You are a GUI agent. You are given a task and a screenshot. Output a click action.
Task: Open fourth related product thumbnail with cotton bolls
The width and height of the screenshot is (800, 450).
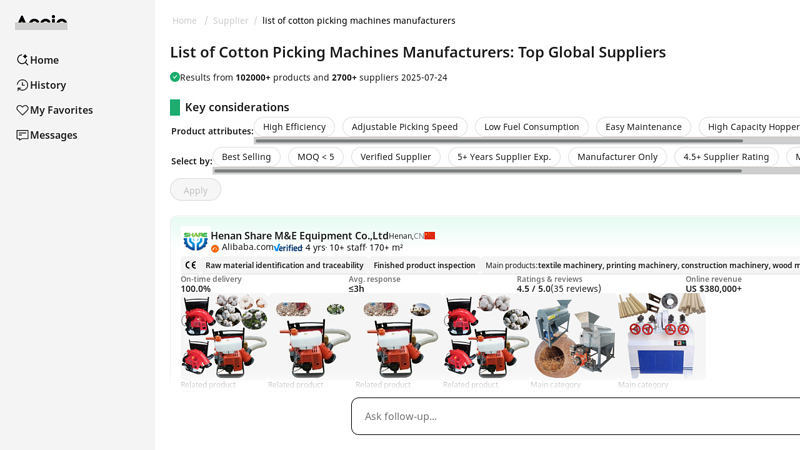pyautogui.click(x=487, y=336)
